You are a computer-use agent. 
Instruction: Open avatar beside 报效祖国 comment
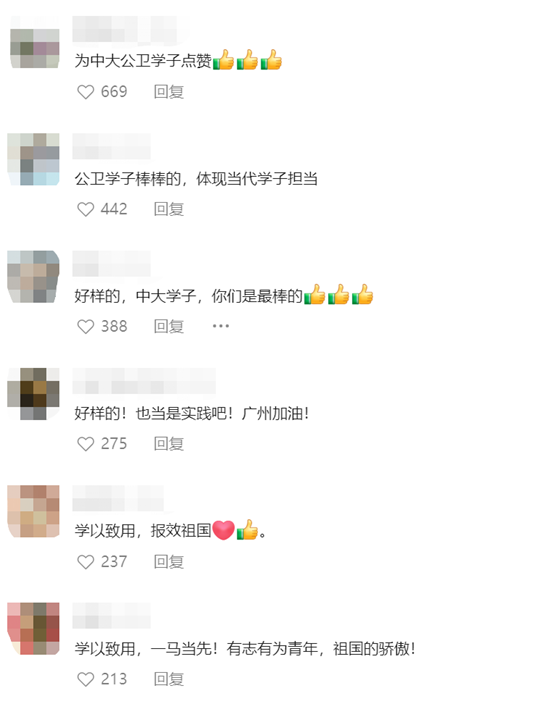[x=33, y=511]
